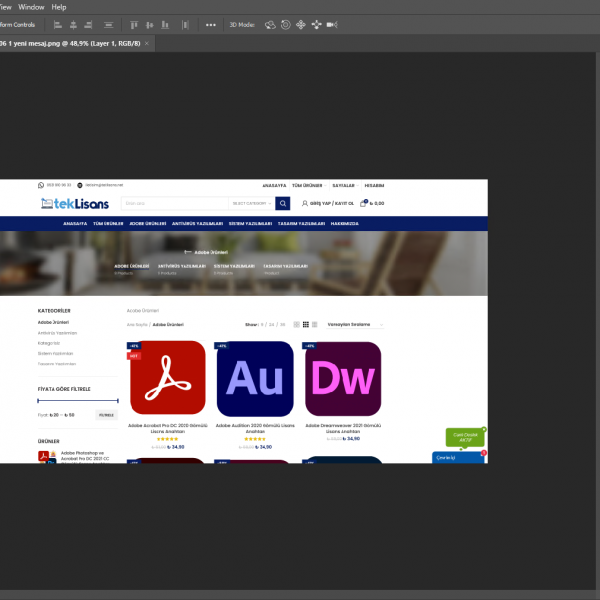Select Antivirüs Yazılımları in the banner categories

coord(182,266)
